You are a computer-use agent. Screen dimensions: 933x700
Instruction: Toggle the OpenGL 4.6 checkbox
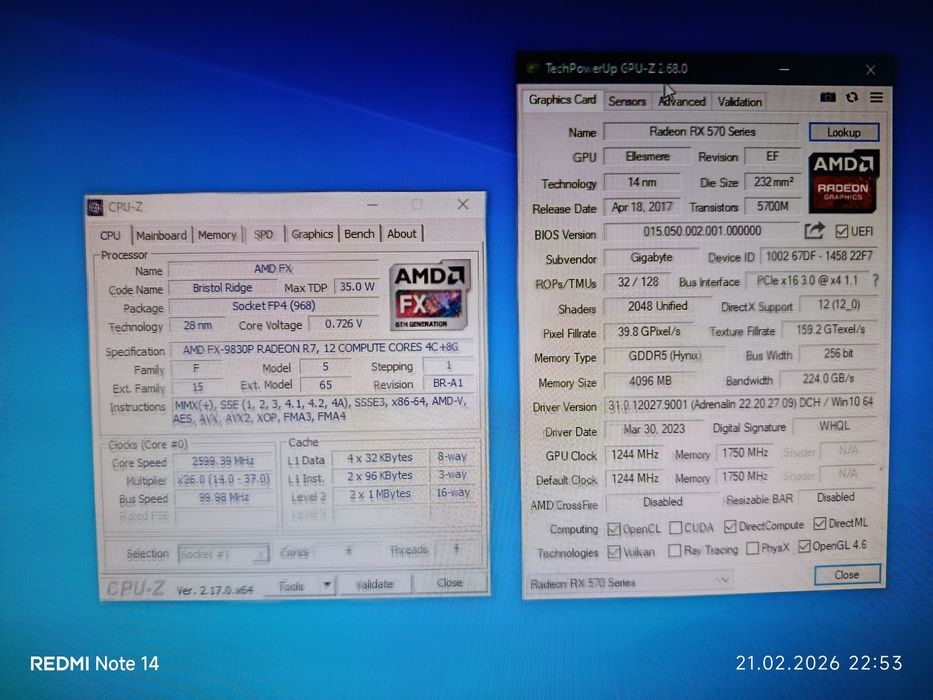pos(804,546)
